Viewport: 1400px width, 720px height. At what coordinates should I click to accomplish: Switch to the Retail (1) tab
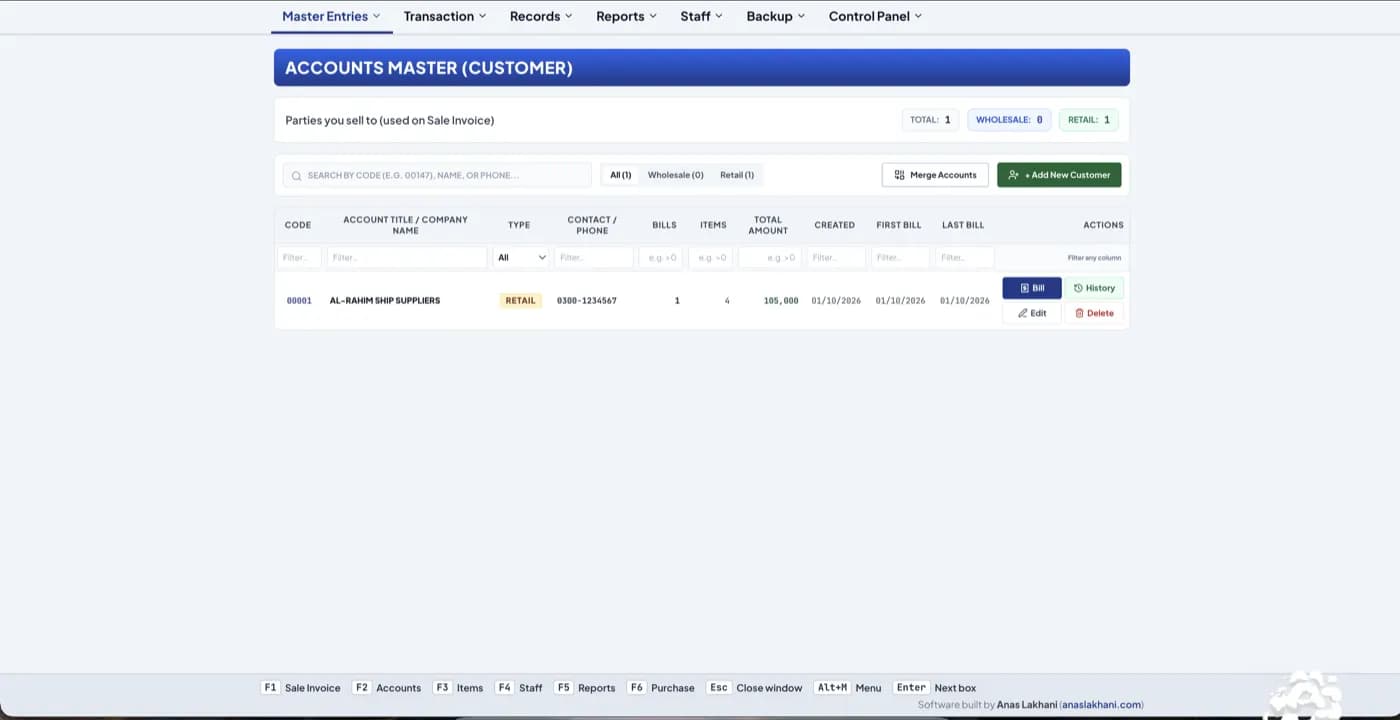pos(737,175)
